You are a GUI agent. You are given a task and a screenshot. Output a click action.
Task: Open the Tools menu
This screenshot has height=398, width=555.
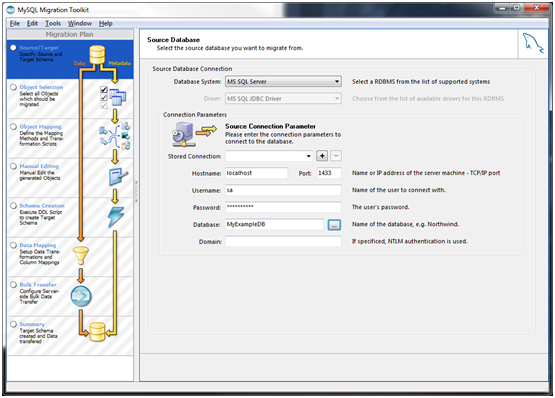pos(53,23)
